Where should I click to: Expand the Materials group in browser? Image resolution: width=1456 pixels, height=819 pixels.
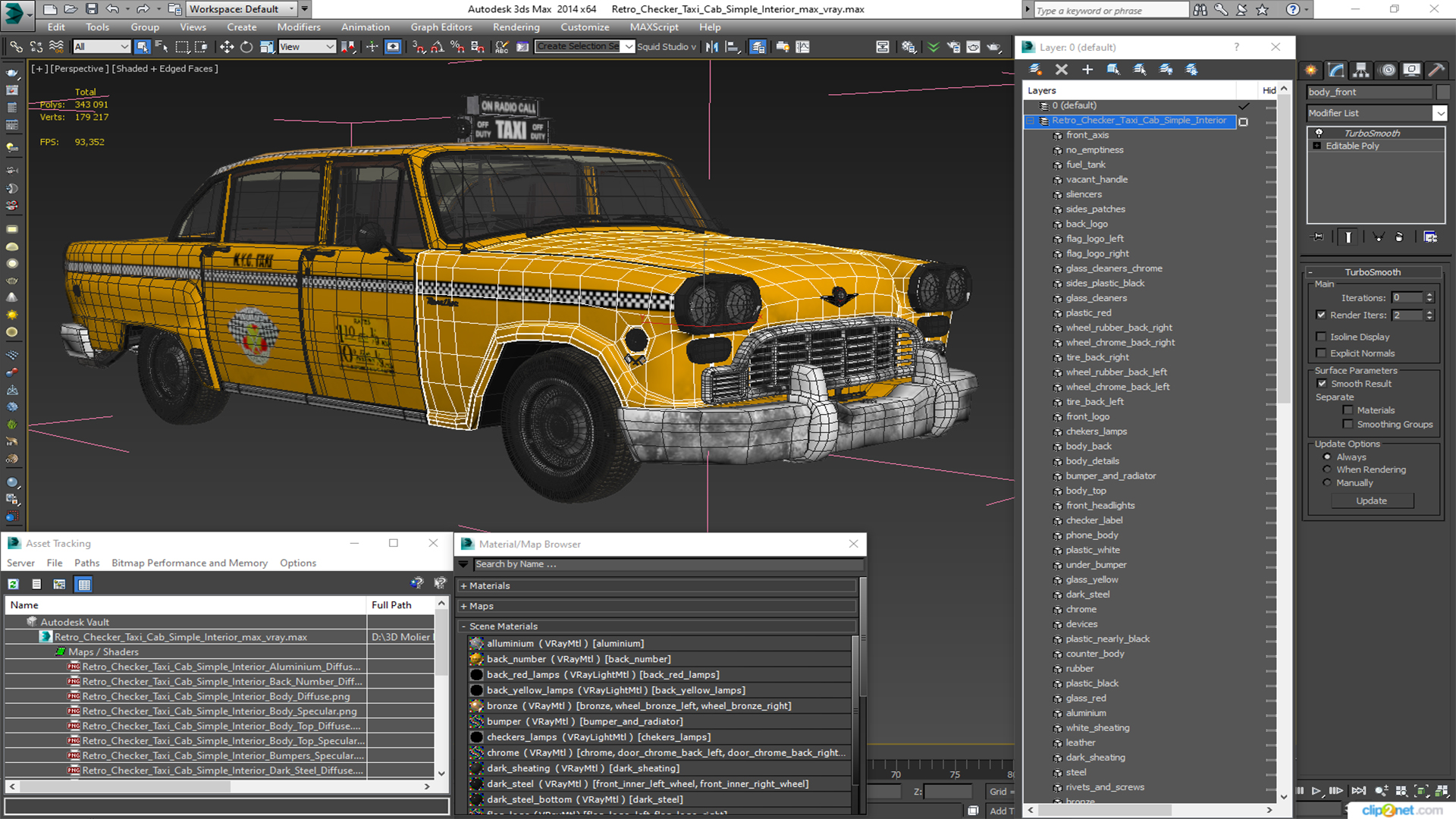463,586
